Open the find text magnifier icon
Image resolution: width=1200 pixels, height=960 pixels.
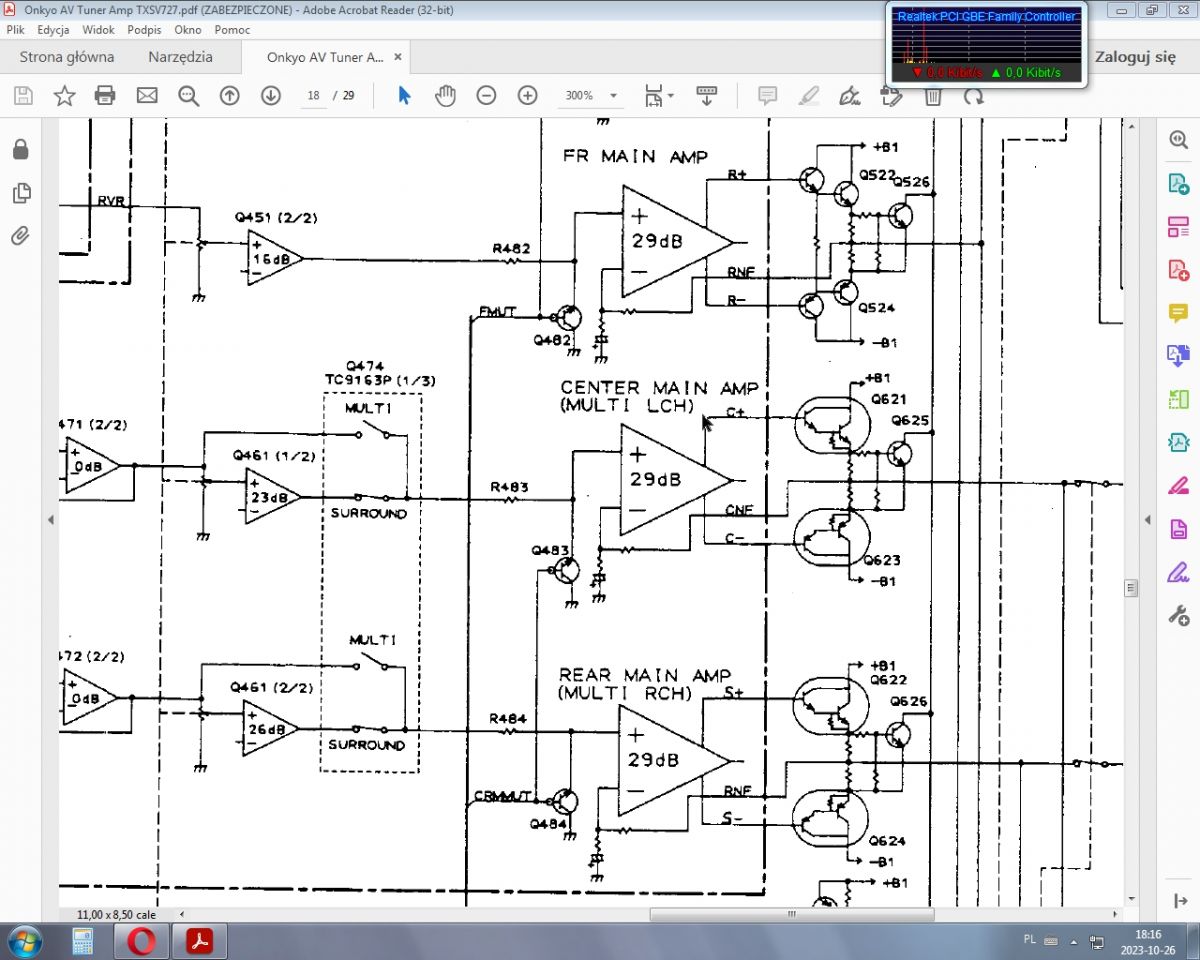tap(188, 95)
